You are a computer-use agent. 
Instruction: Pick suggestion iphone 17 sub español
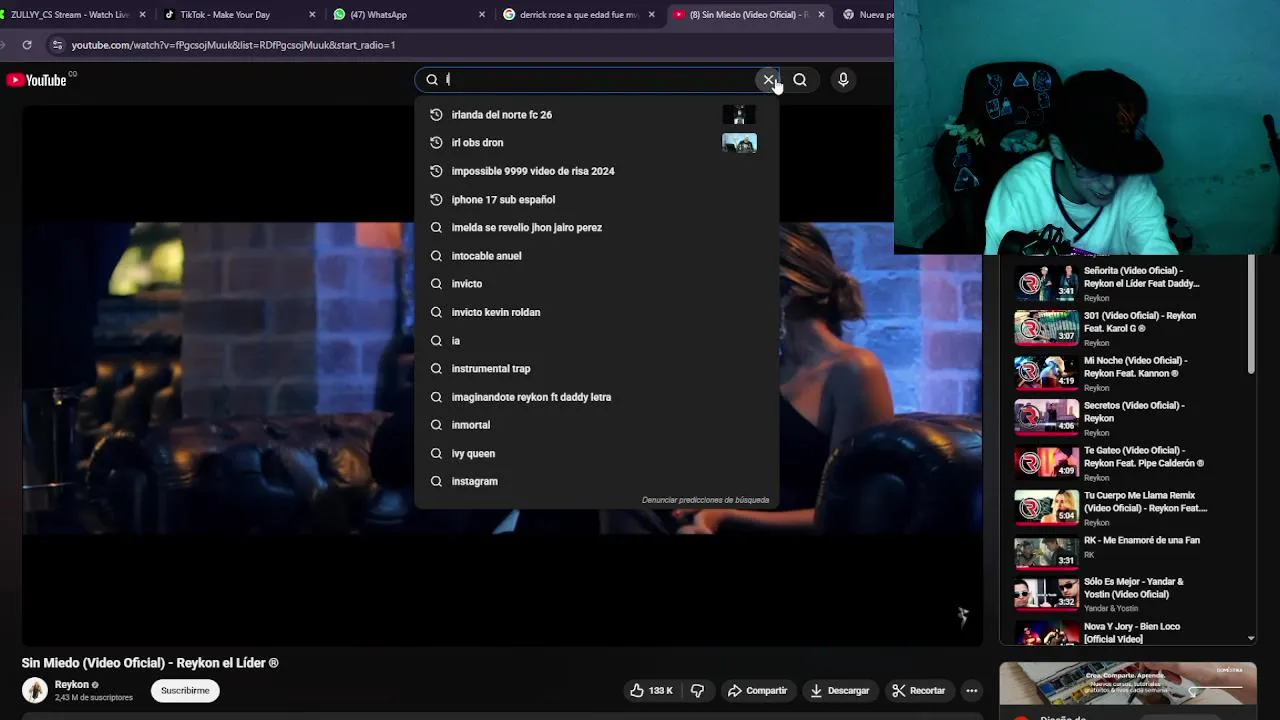pyautogui.click(x=597, y=199)
